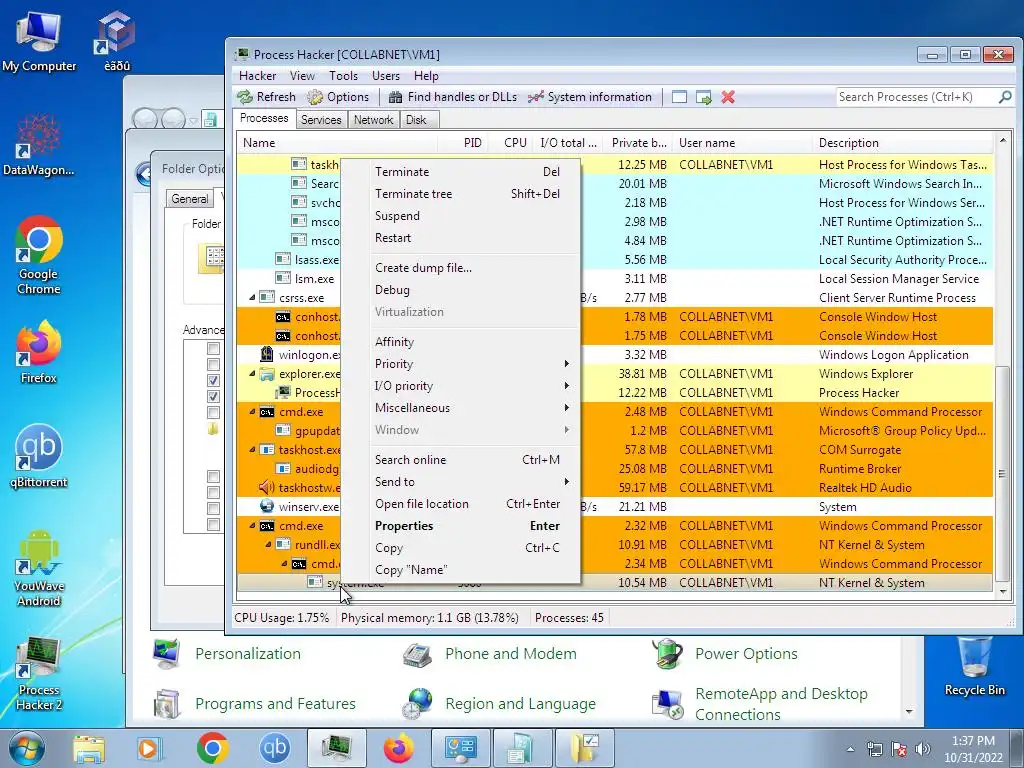This screenshot has height=768, width=1024.
Task: Open Programs and Features link
Action: pyautogui.click(x=275, y=703)
